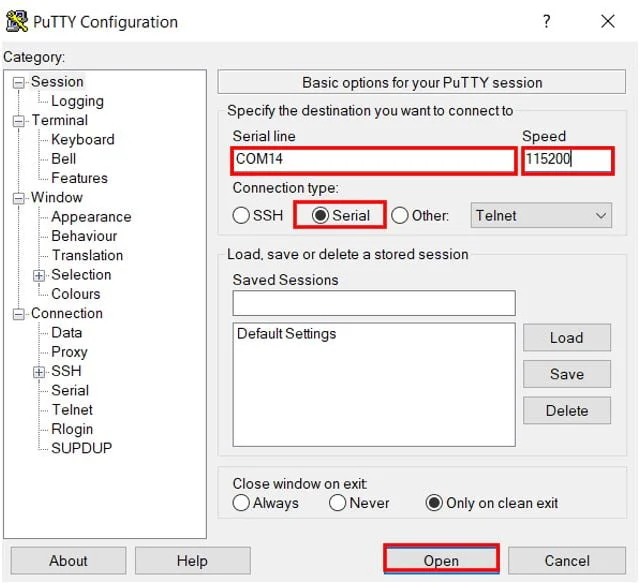Viewport: 640px width, 583px height.
Task: Open the Window category
Action: click(57, 197)
